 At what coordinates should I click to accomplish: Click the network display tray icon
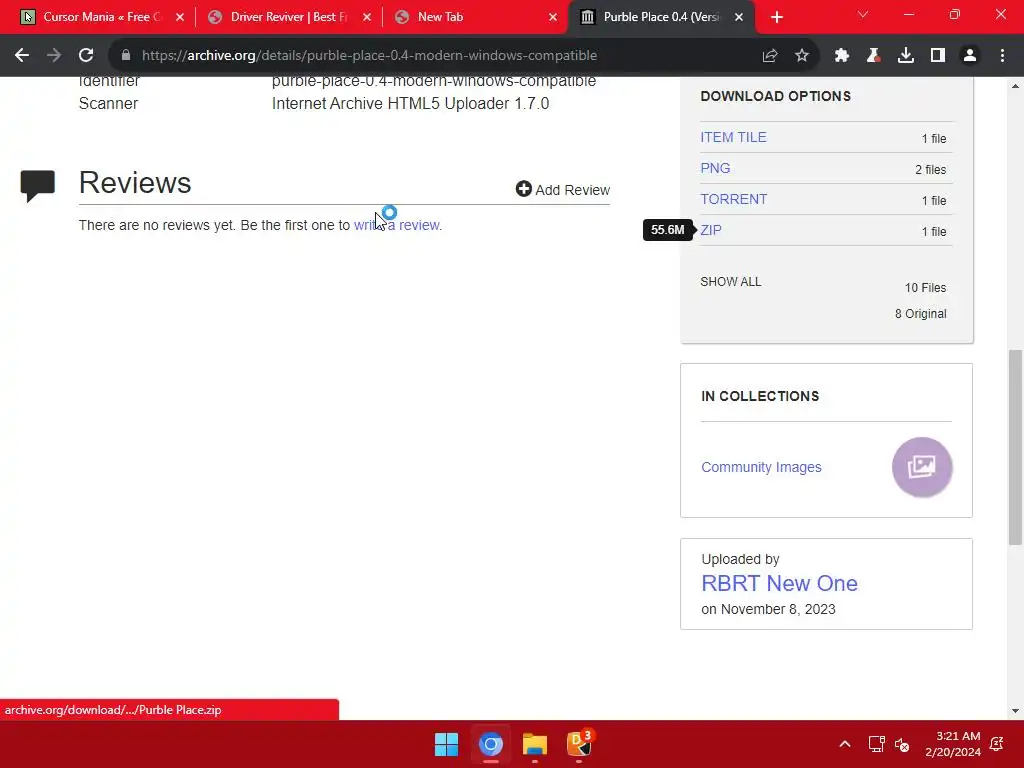click(x=876, y=744)
